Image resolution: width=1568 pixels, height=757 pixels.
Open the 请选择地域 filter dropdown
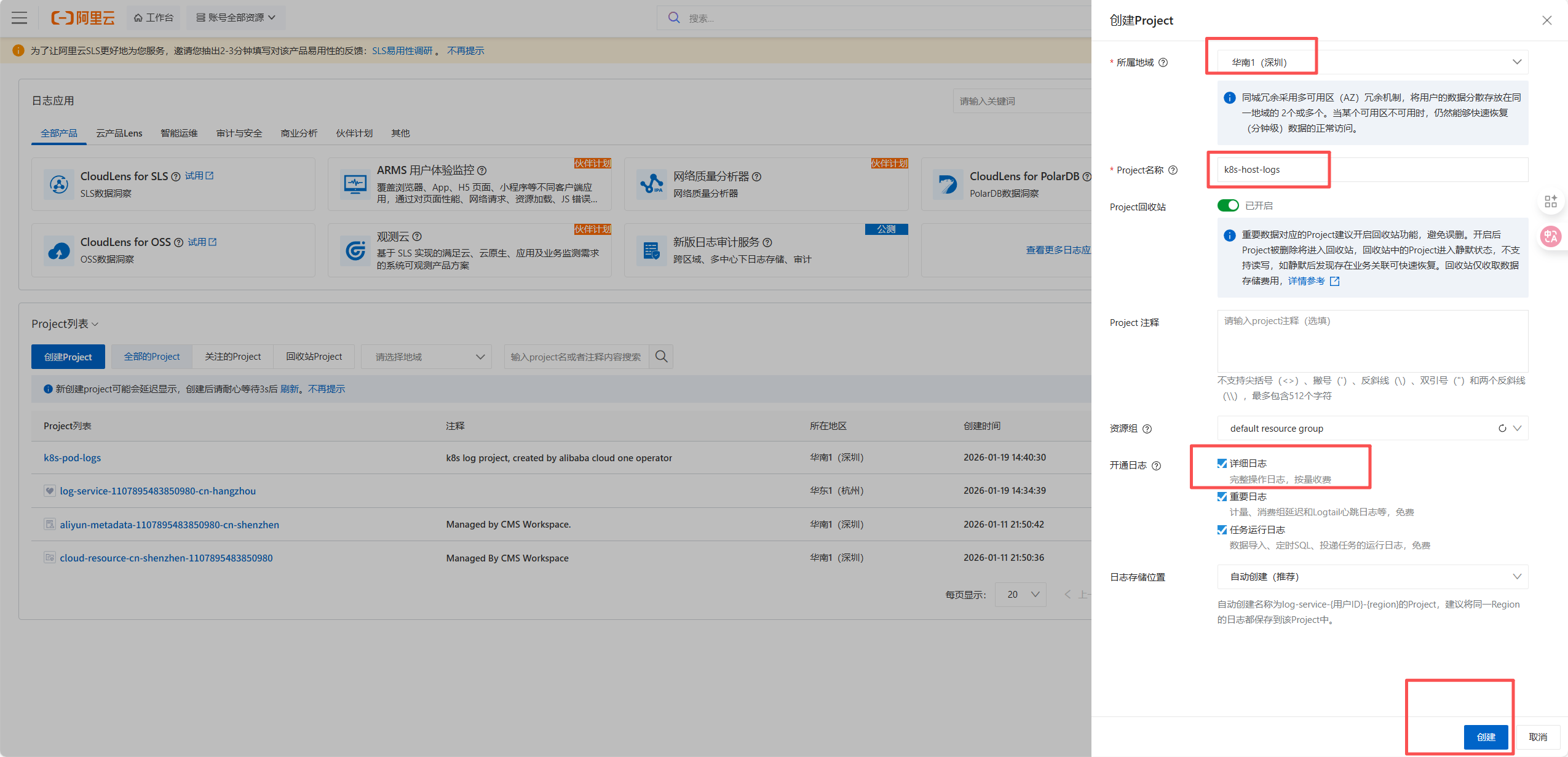pos(426,357)
